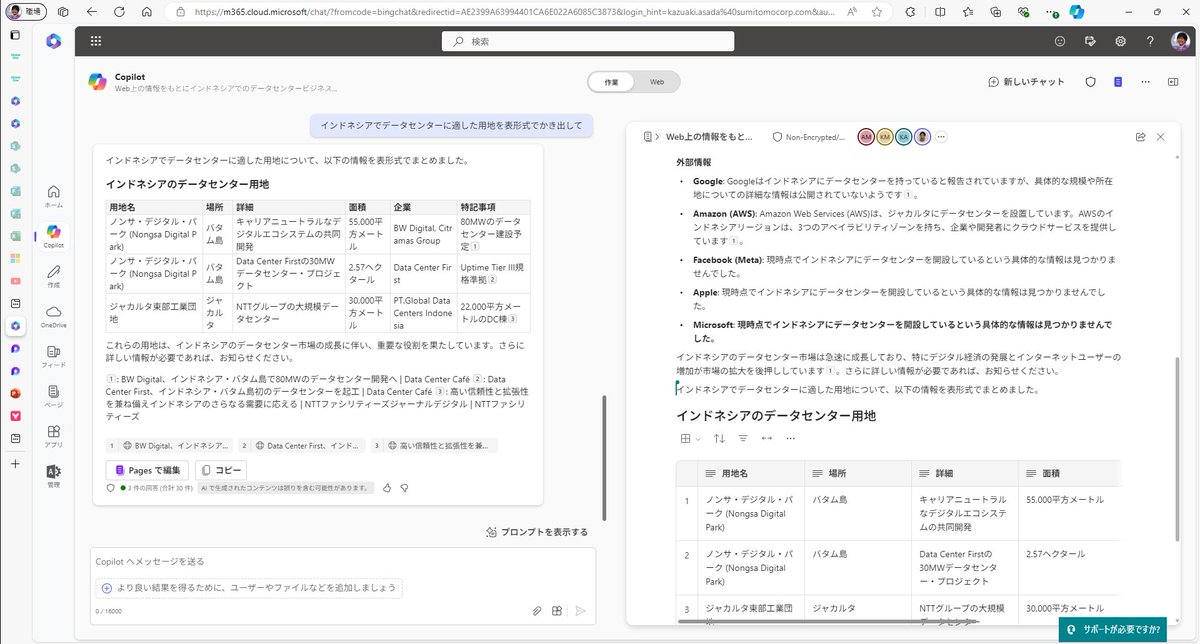1200x644 pixels.
Task: Attach a file with the paperclip icon
Action: pyautogui.click(x=536, y=610)
